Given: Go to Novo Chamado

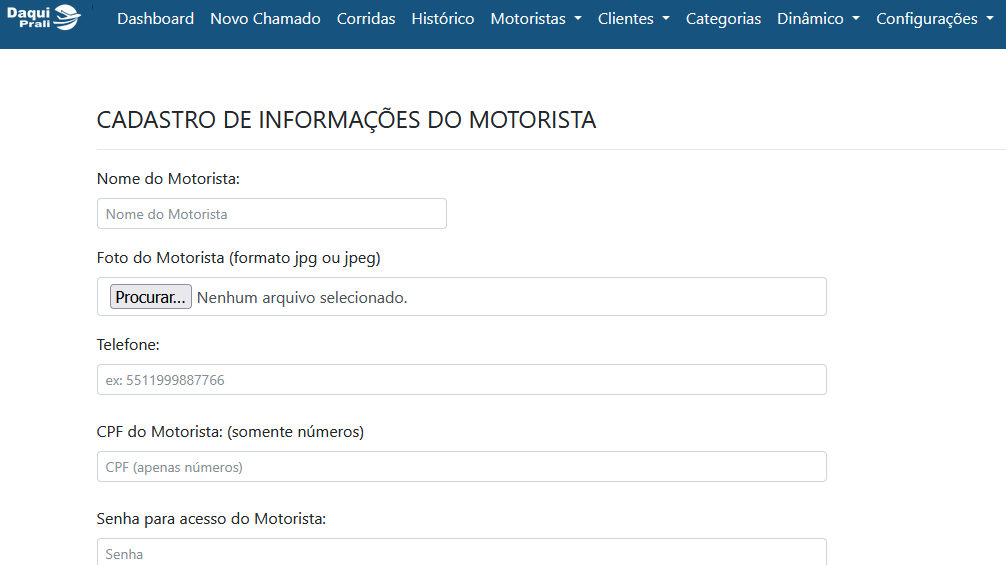Looking at the screenshot, I should tap(265, 19).
